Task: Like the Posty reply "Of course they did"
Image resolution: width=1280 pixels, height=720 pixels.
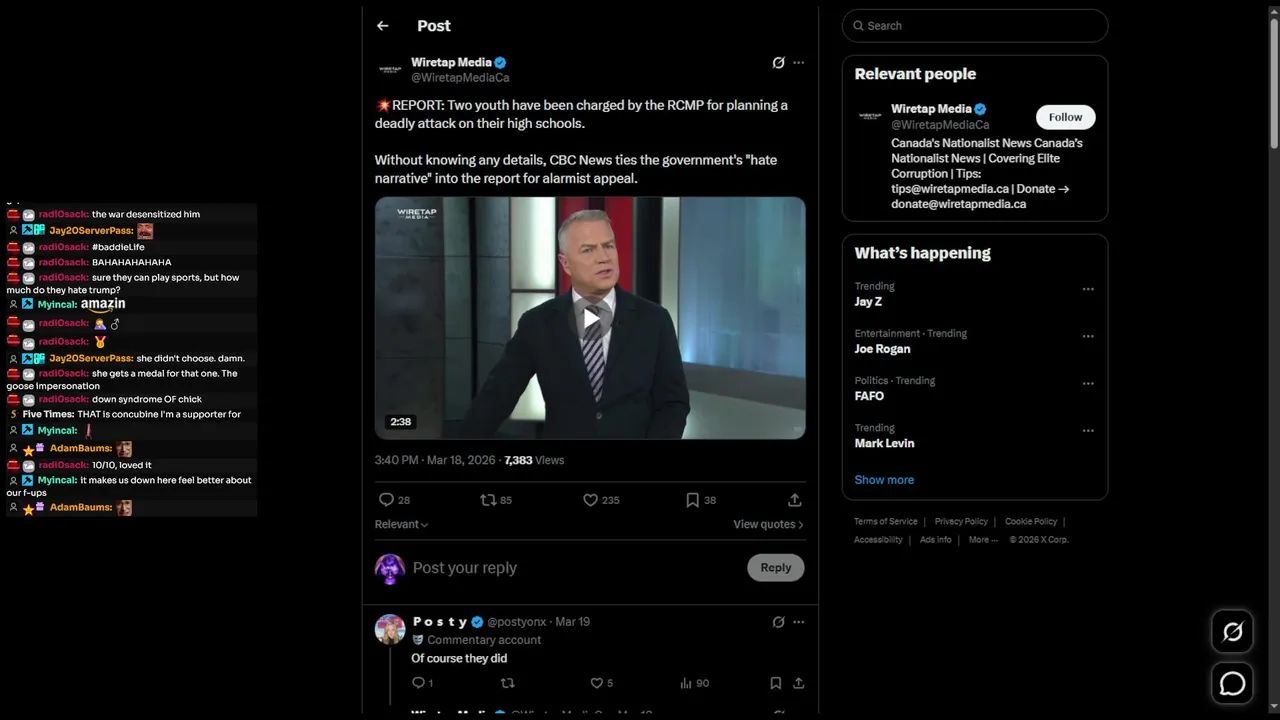Action: point(597,683)
